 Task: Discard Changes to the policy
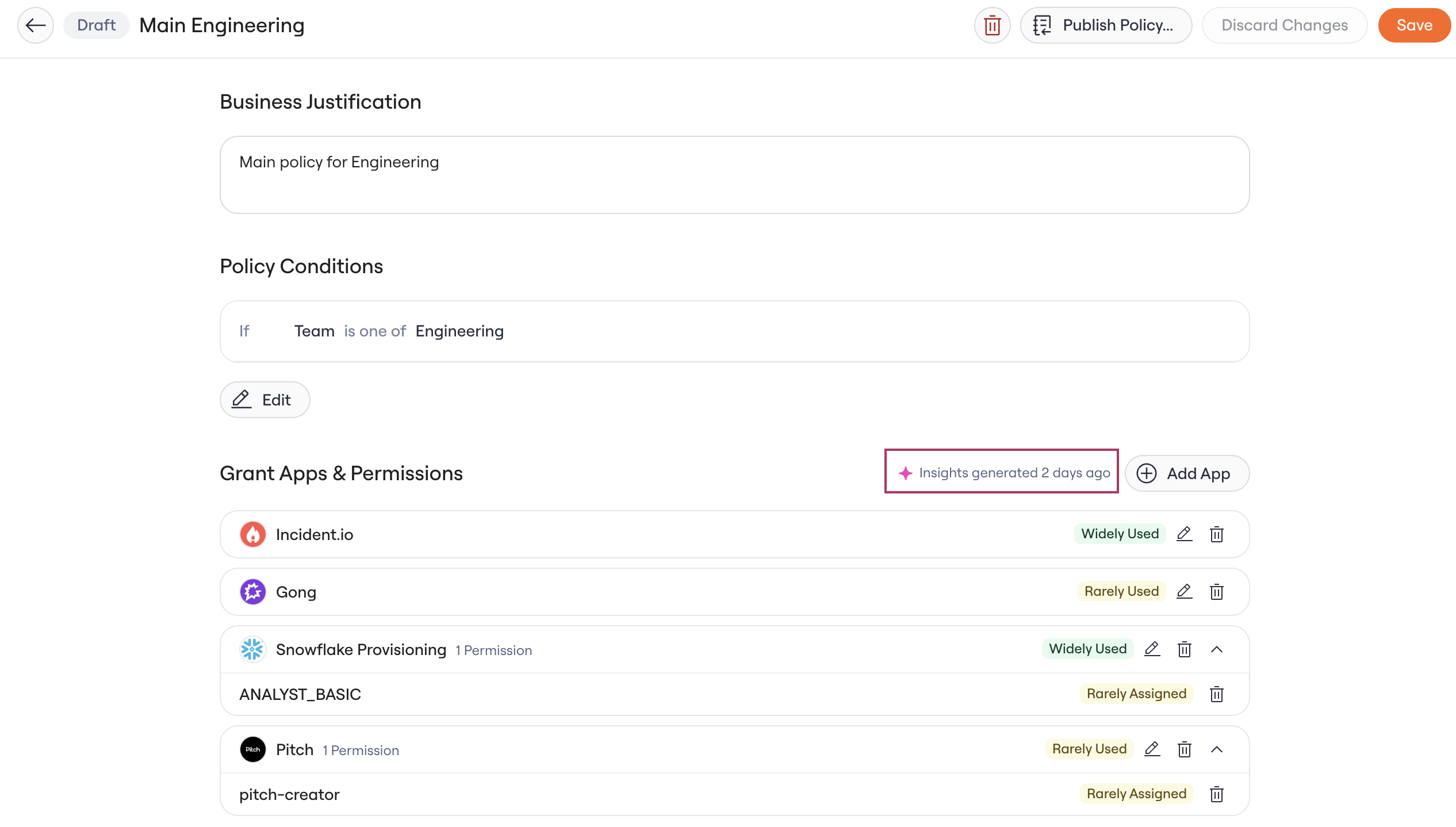(x=1284, y=25)
